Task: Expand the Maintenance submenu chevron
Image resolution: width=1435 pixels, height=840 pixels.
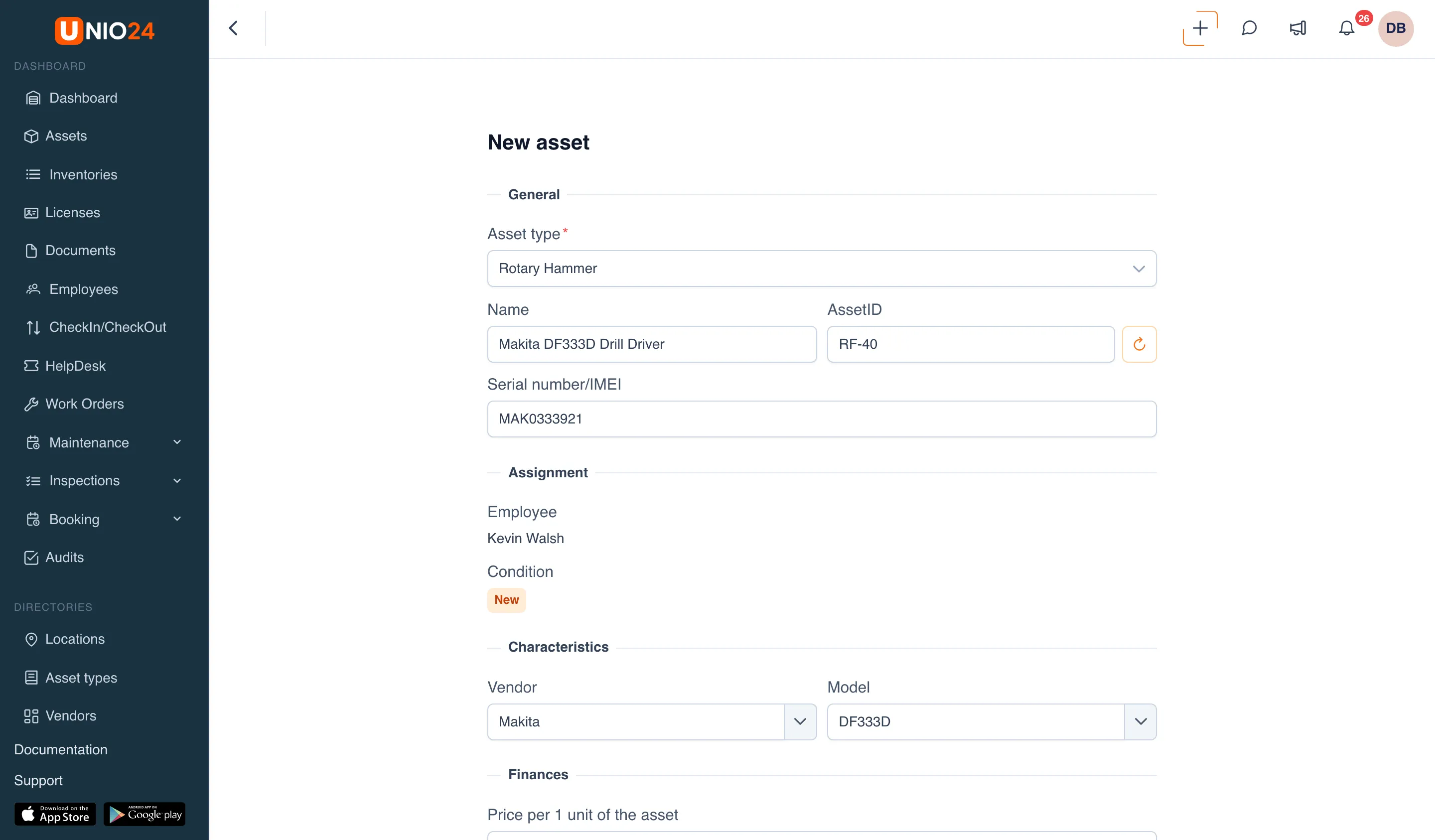Action: coord(177,442)
